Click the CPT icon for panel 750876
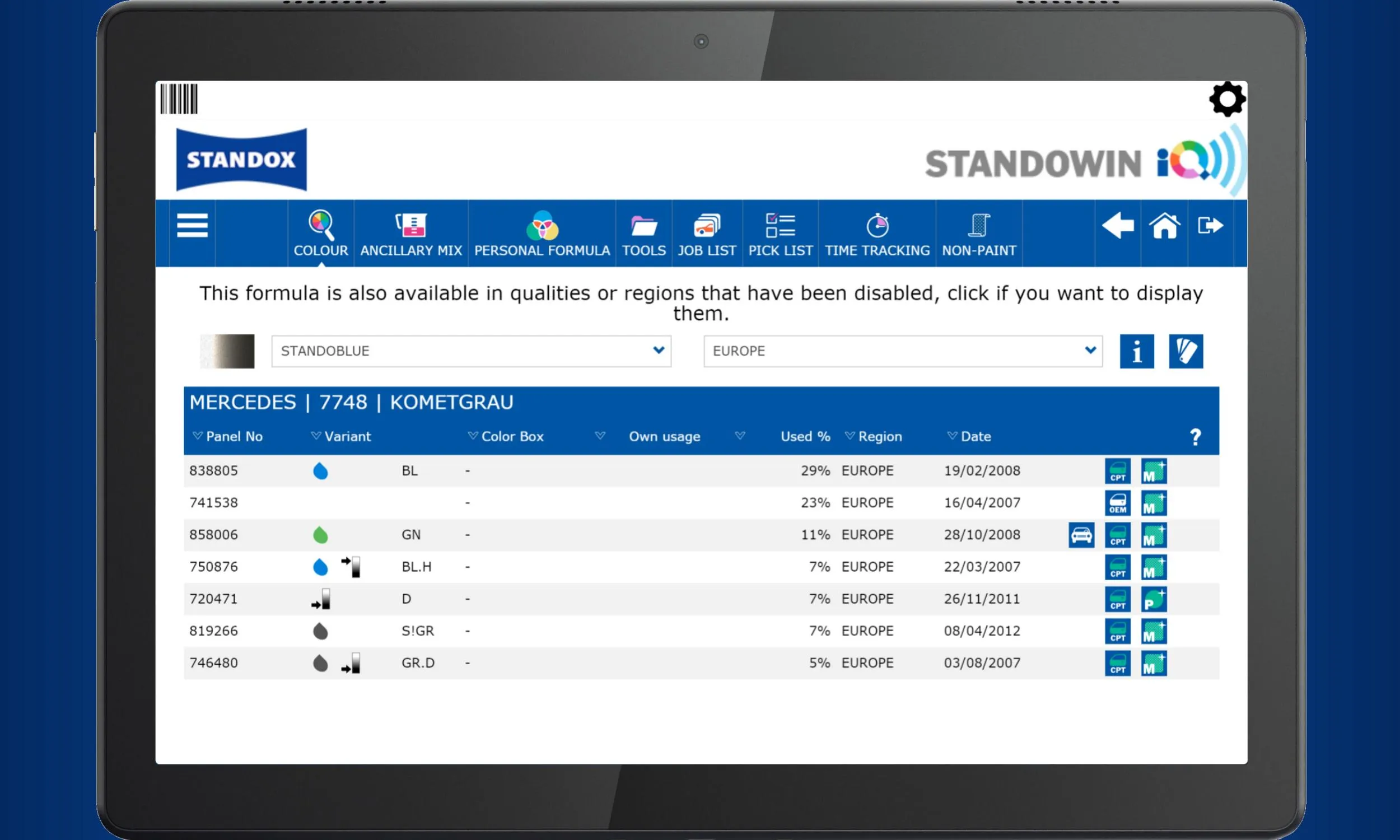The width and height of the screenshot is (1400, 840). (1118, 567)
